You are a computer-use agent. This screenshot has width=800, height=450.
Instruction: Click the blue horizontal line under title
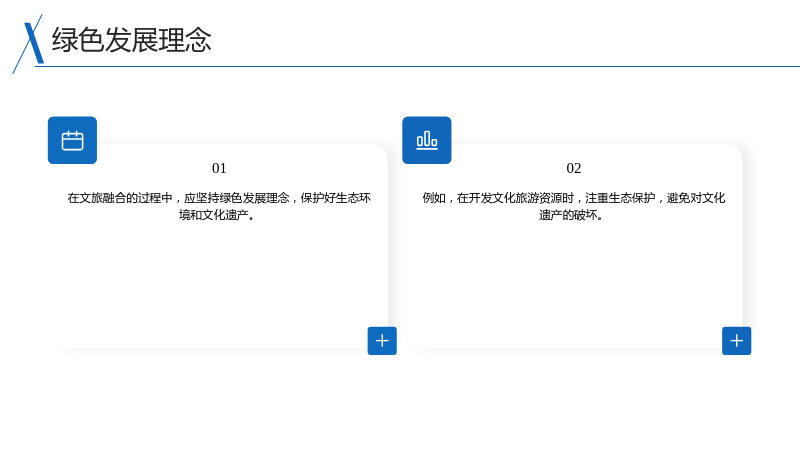[x=417, y=66]
